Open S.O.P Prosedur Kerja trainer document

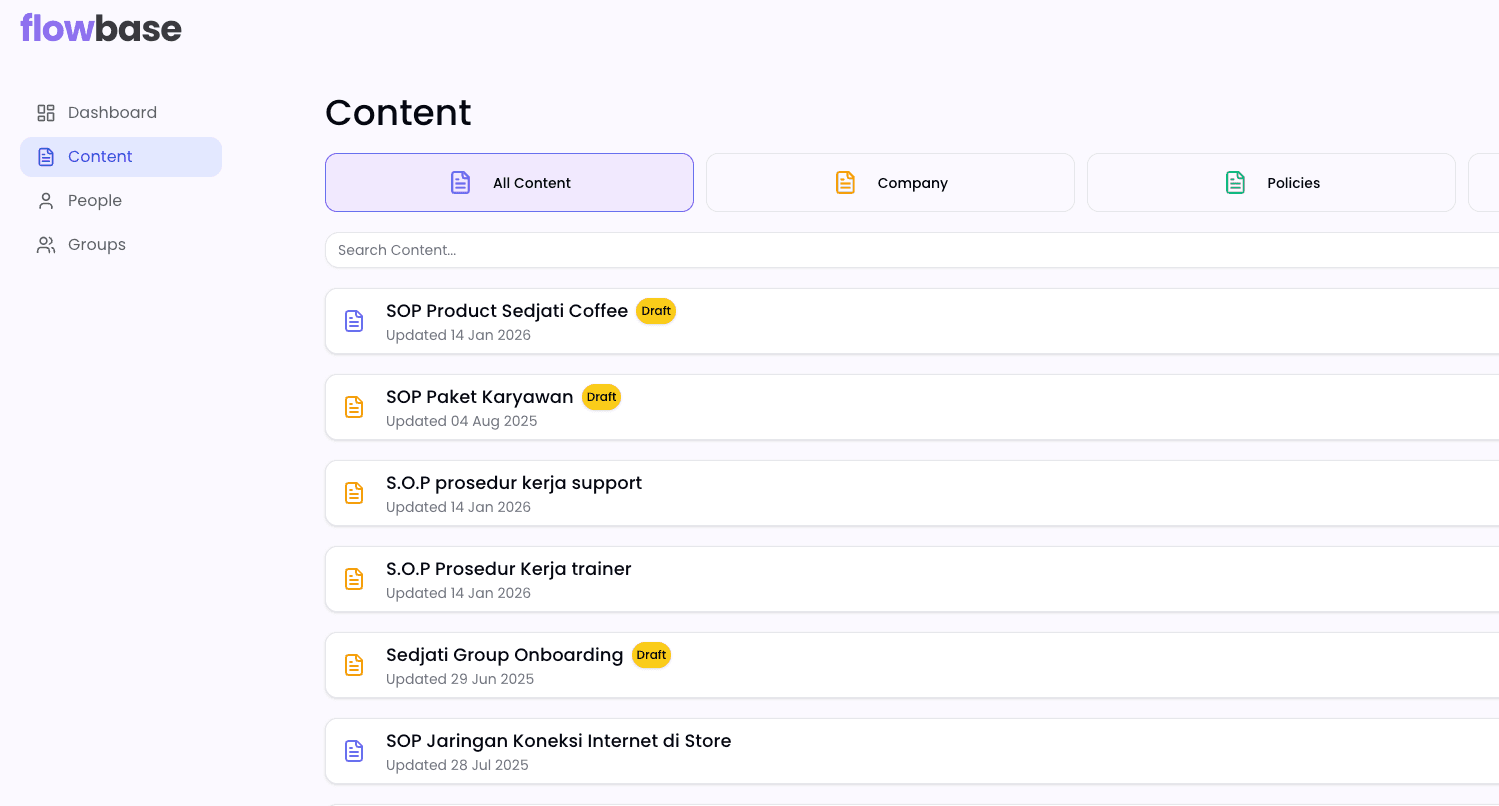click(508, 569)
